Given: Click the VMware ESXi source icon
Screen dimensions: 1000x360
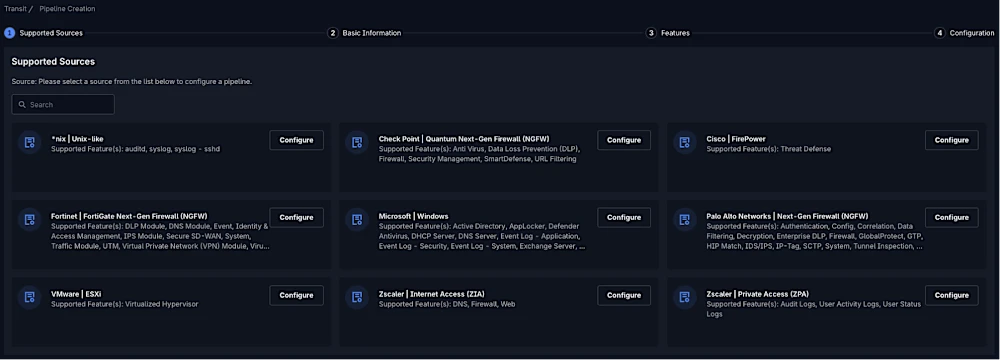Looking at the screenshot, I should pos(29,297).
